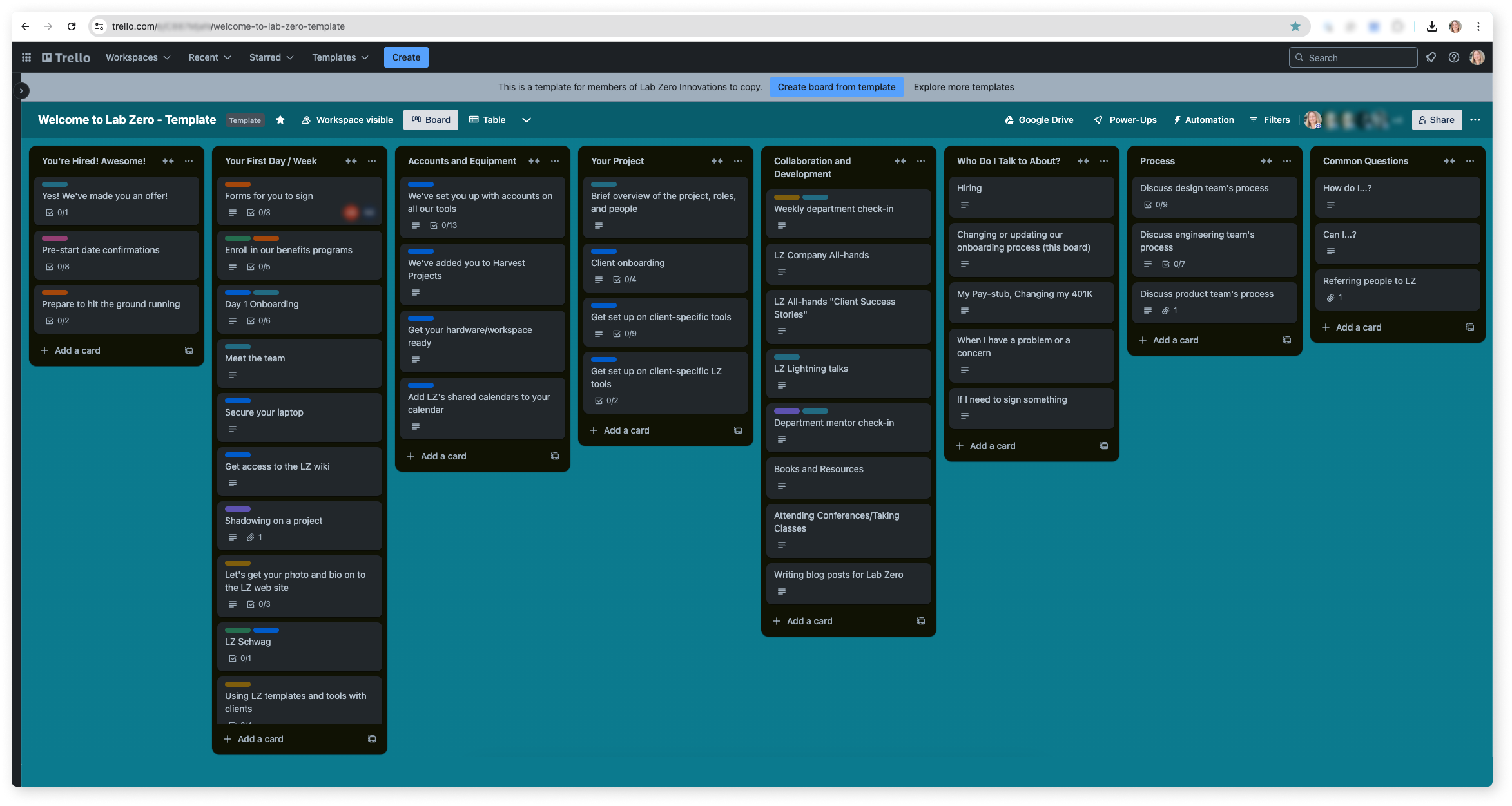Collapse the You're Hired! Awesome! list

tap(168, 161)
